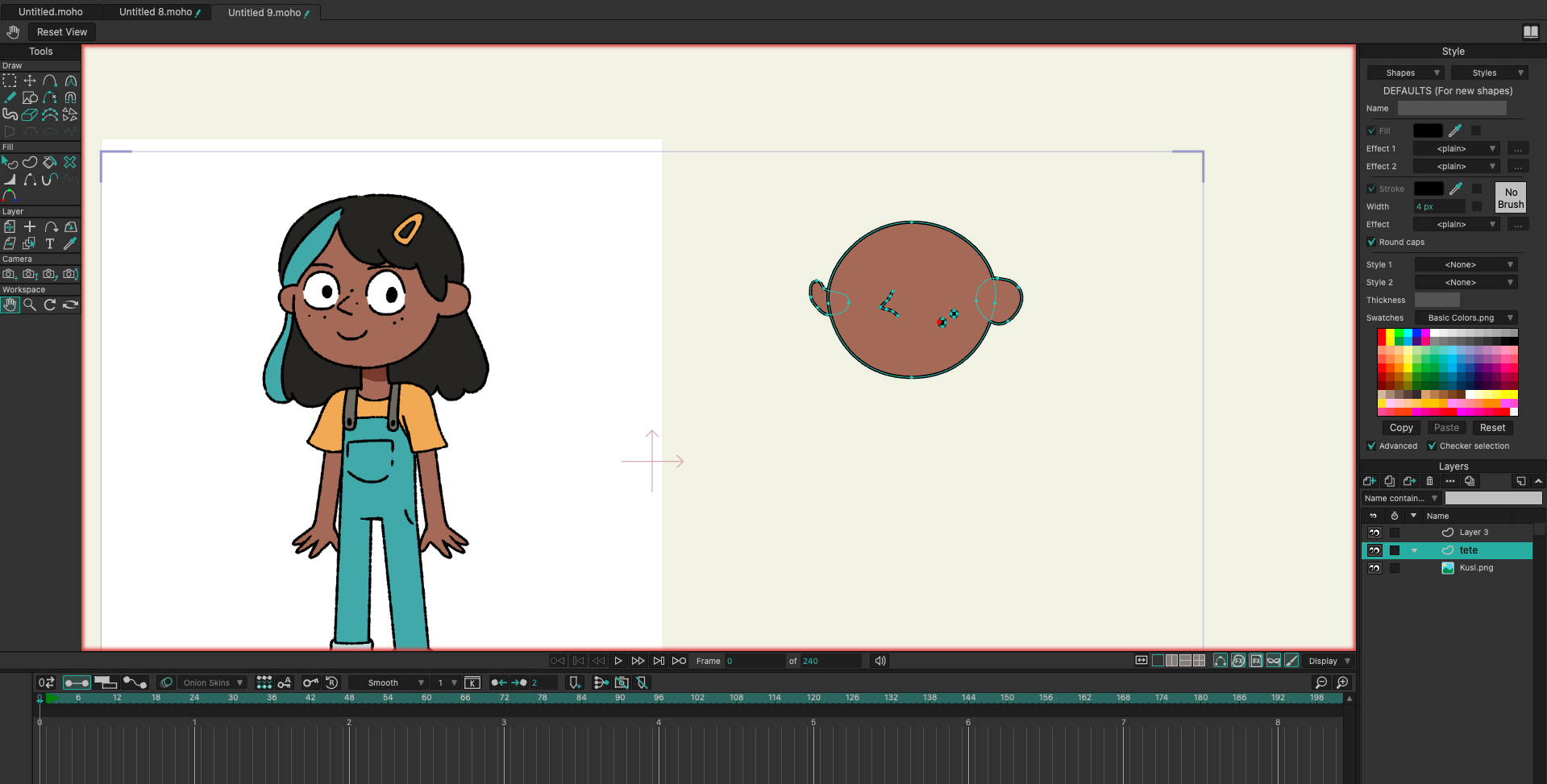
Task: Click the play button
Action: [618, 661]
